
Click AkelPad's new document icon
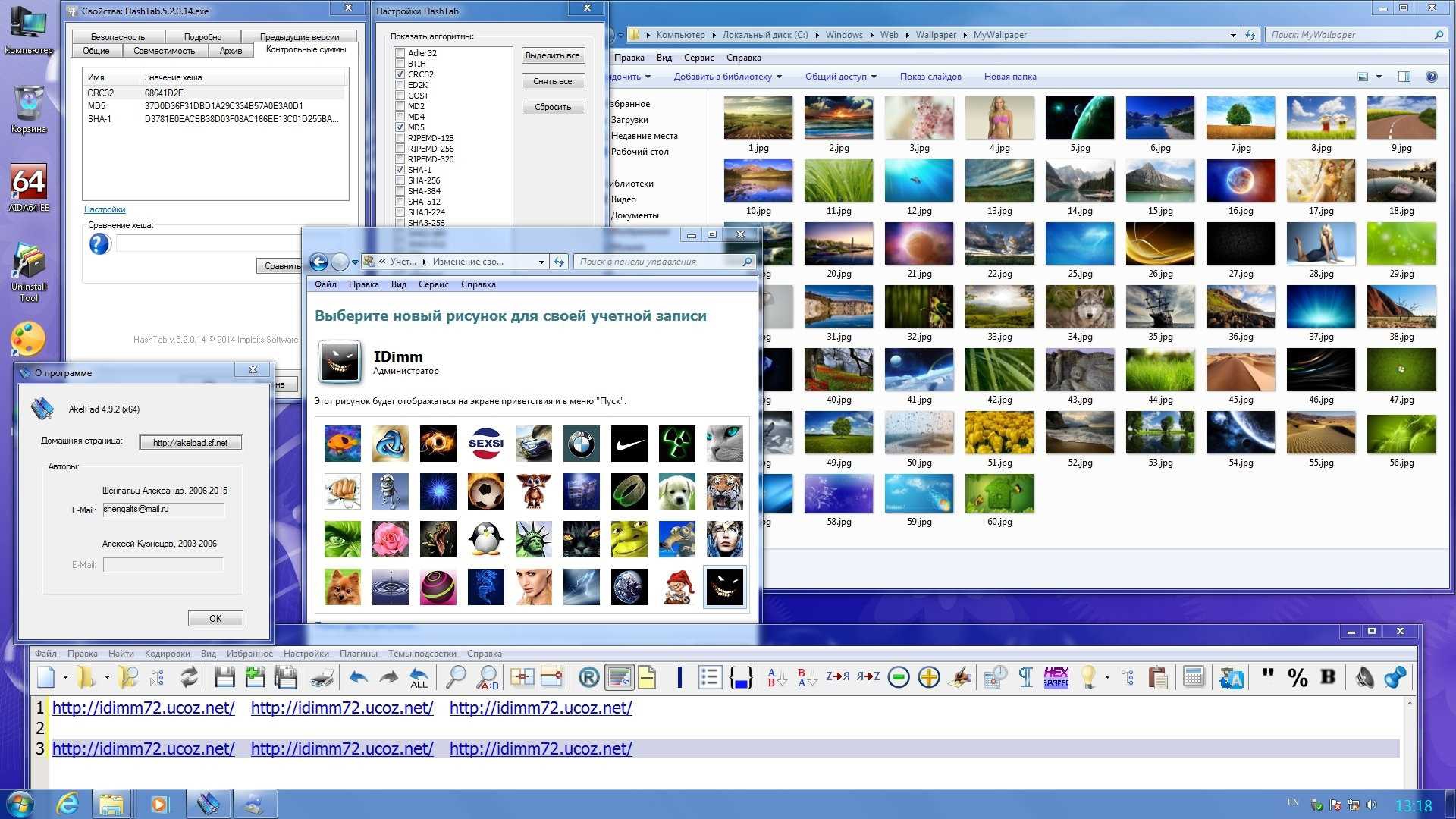(46, 677)
